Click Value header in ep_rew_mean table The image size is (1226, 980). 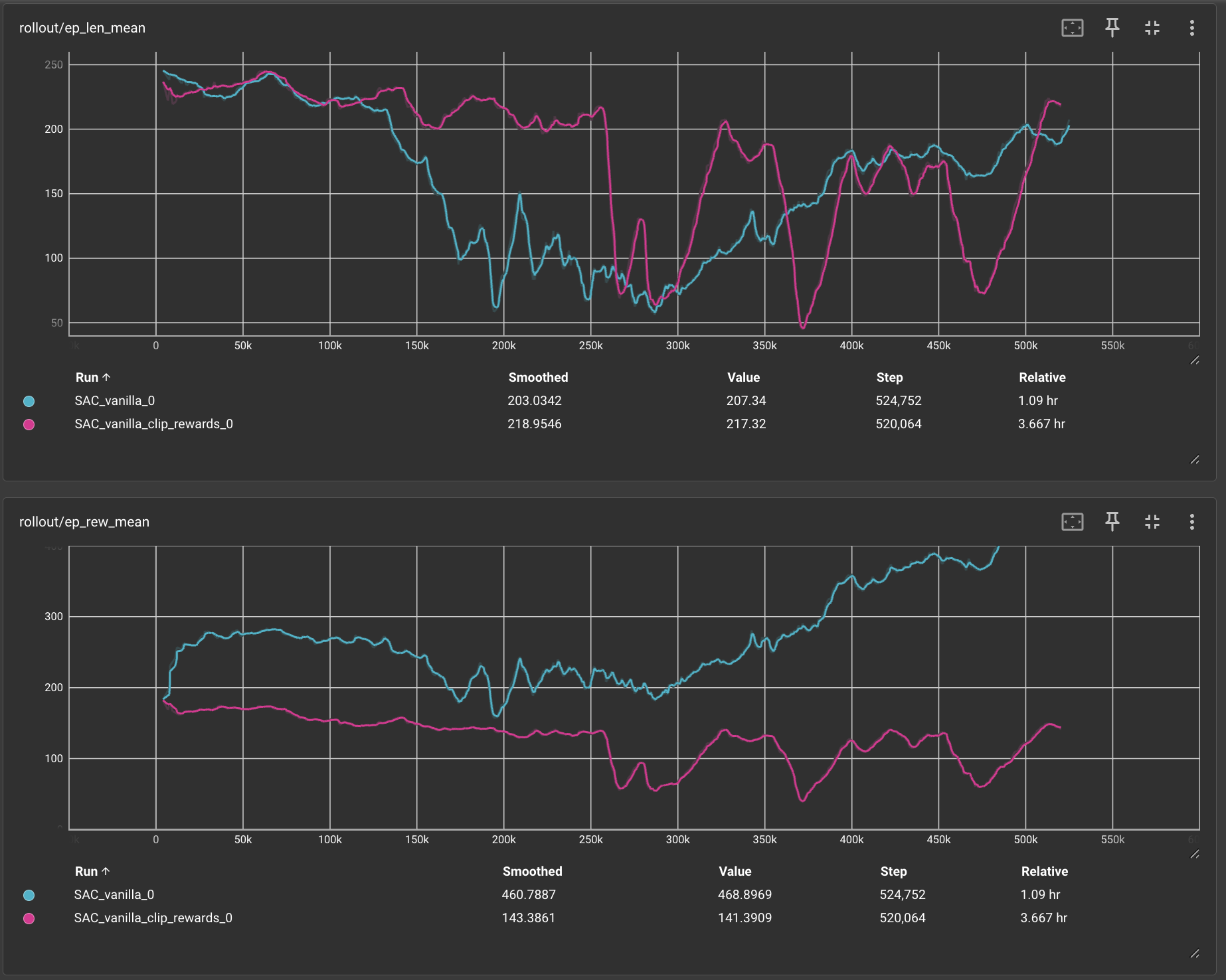[x=735, y=871]
